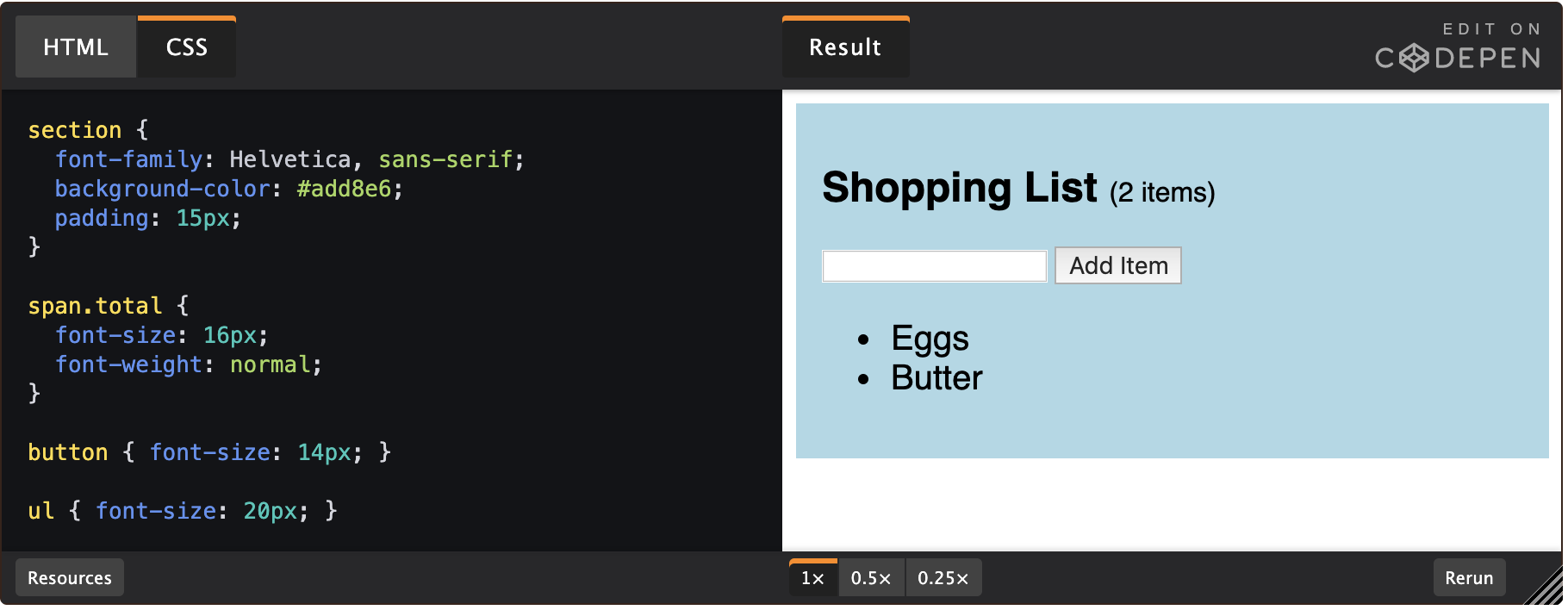Switch preview scale to 0.5×

coord(871,578)
